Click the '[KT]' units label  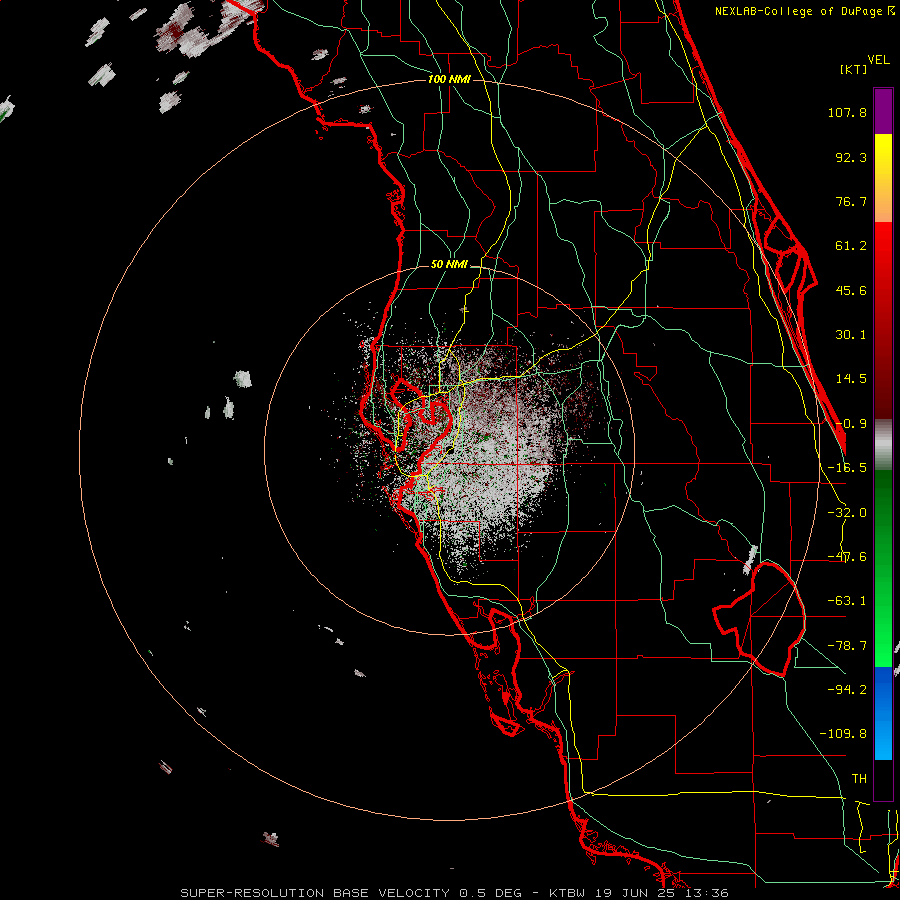[854, 69]
